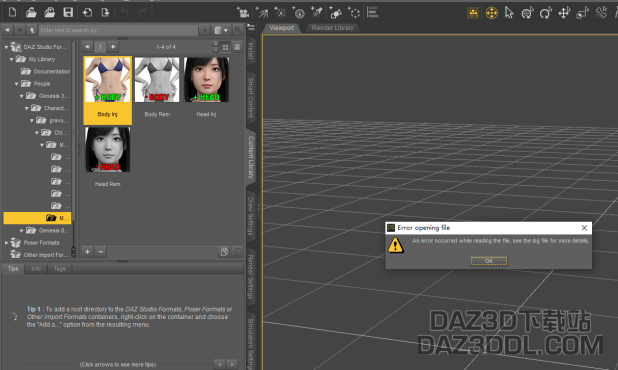The image size is (618, 370).
Task: Open the Tags tab
Action: pyautogui.click(x=60, y=268)
